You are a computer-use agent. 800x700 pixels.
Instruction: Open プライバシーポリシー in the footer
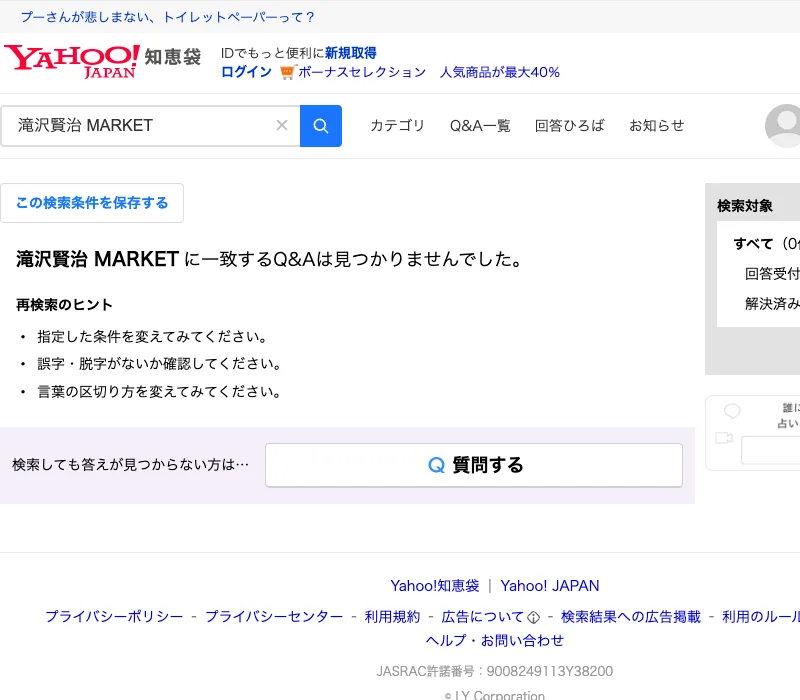(114, 617)
